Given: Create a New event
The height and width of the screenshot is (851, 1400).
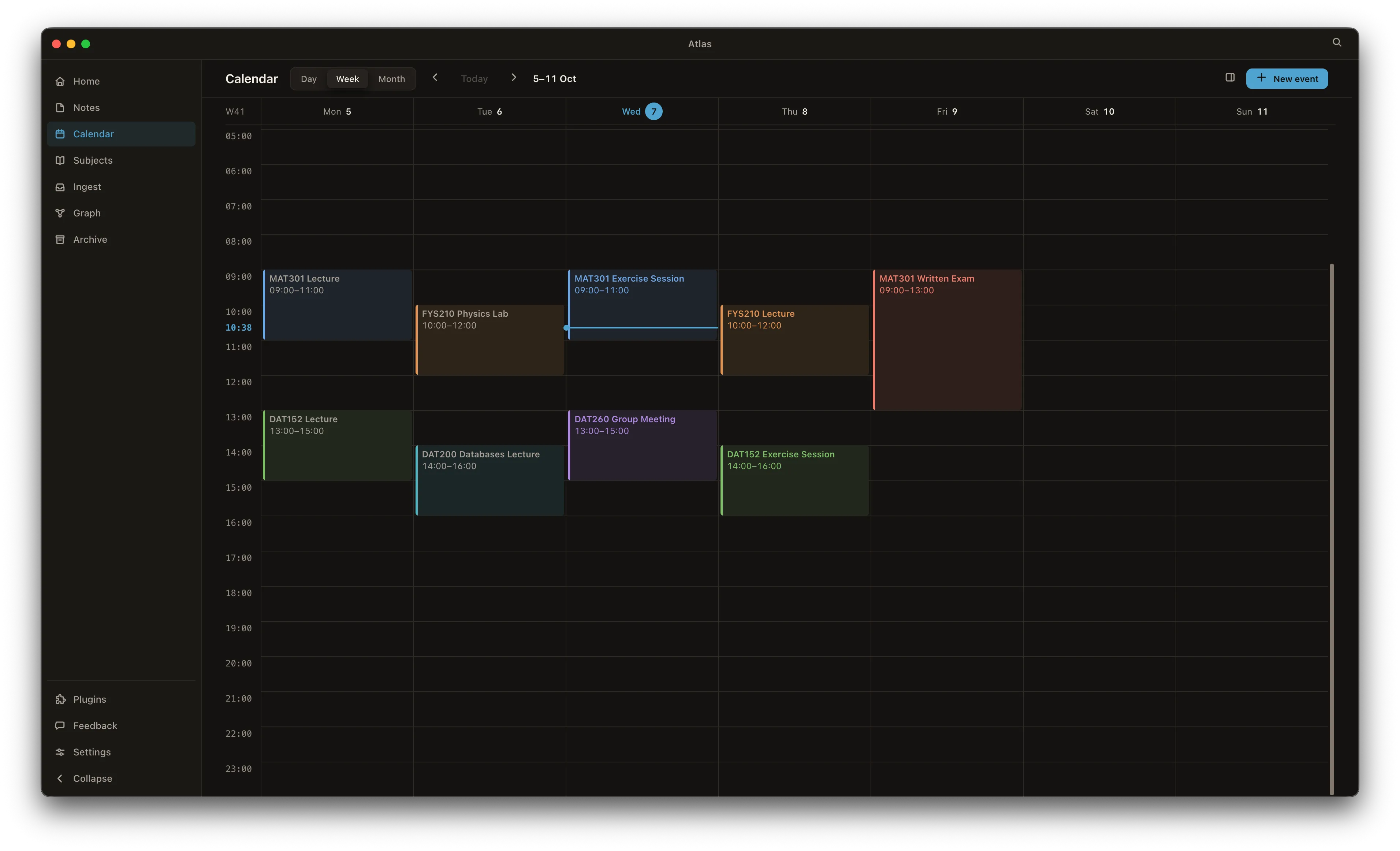Looking at the screenshot, I should (1287, 79).
